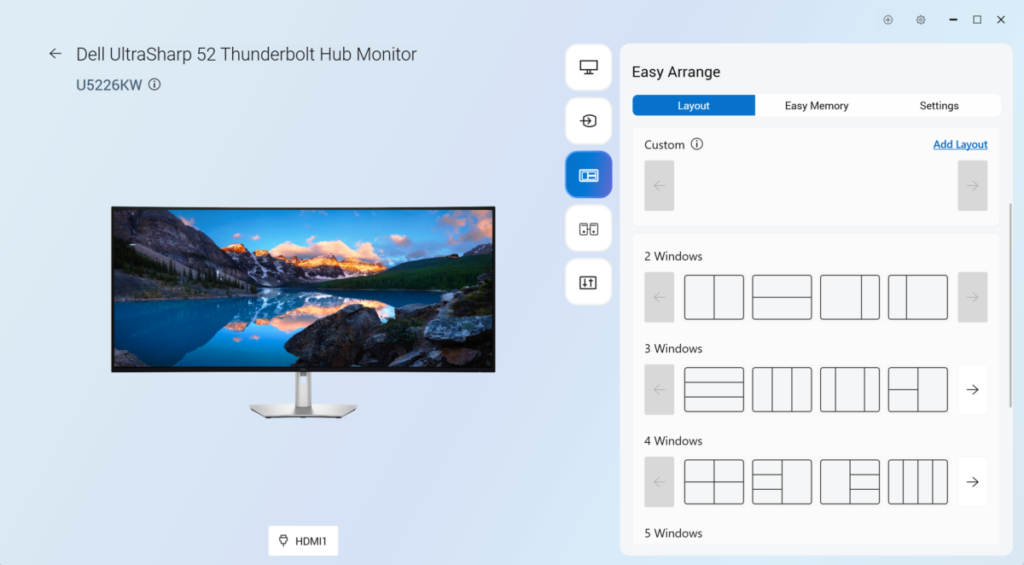Open the sidebar icon with up and down arrows

[588, 282]
